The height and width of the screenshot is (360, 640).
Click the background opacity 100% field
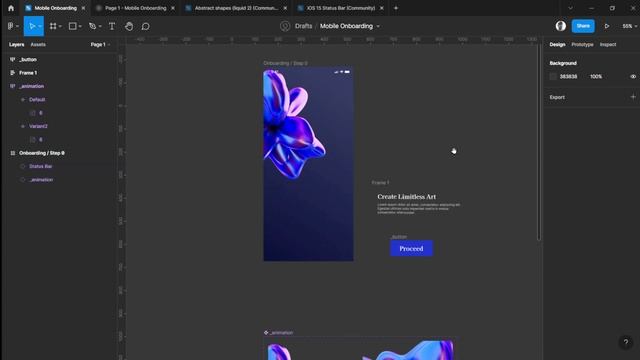[596, 76]
